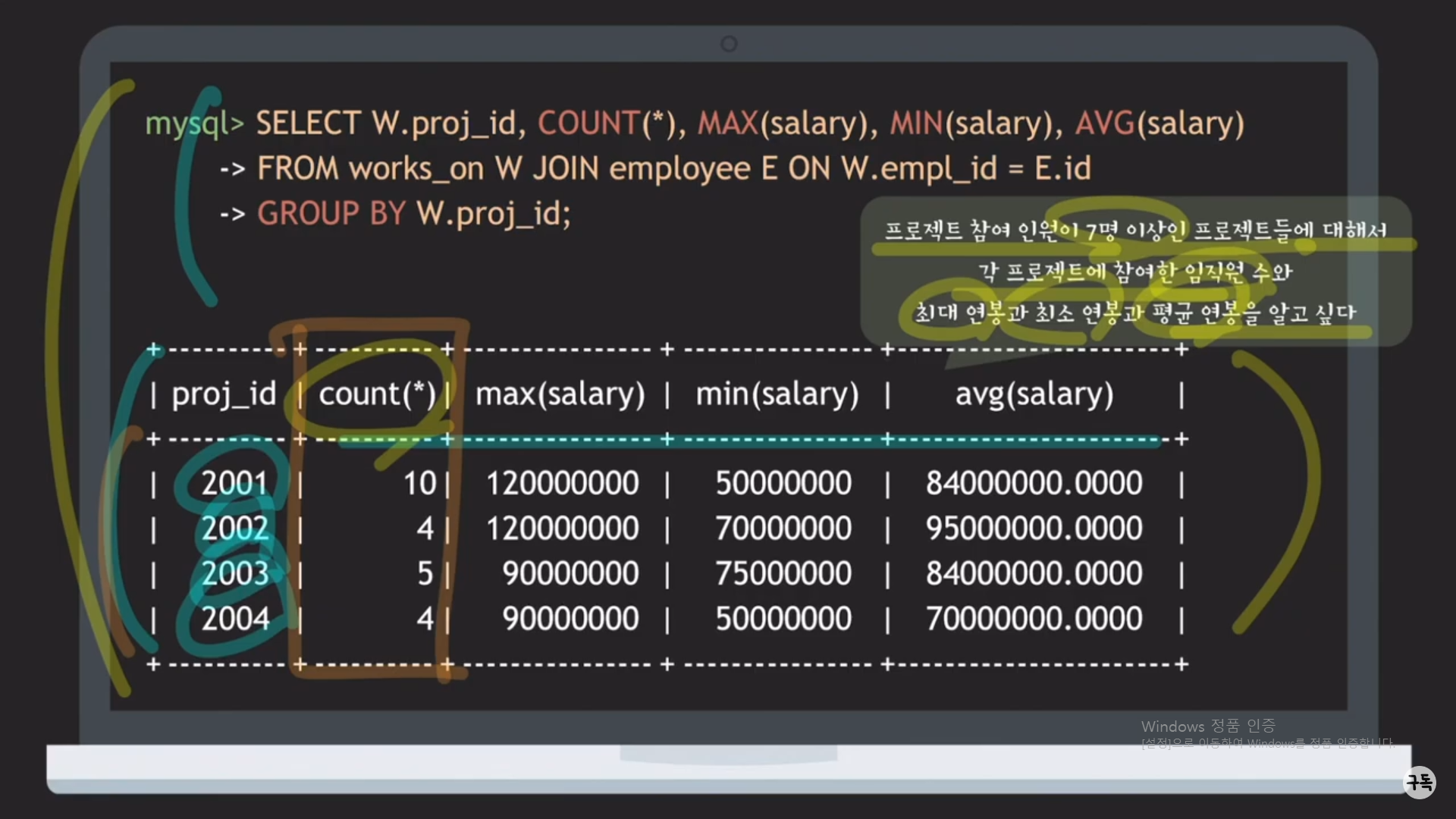Click project id 2001 cell
The height and width of the screenshot is (819, 1456).
click(234, 483)
